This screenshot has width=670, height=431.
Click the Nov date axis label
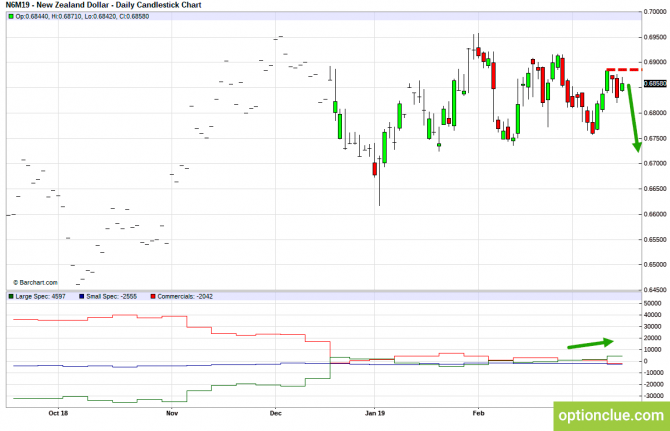click(172, 413)
